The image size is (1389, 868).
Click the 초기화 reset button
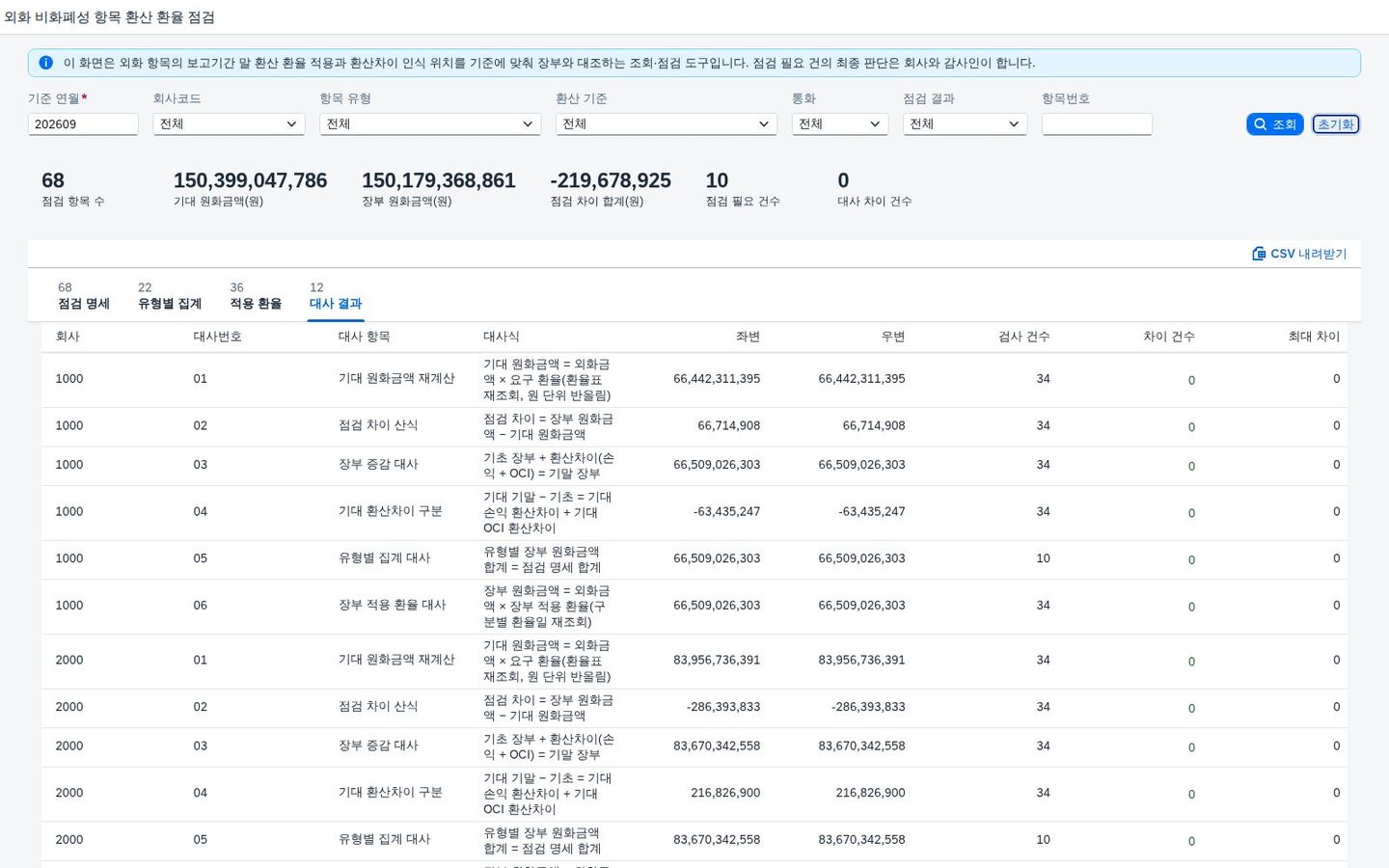(1336, 124)
